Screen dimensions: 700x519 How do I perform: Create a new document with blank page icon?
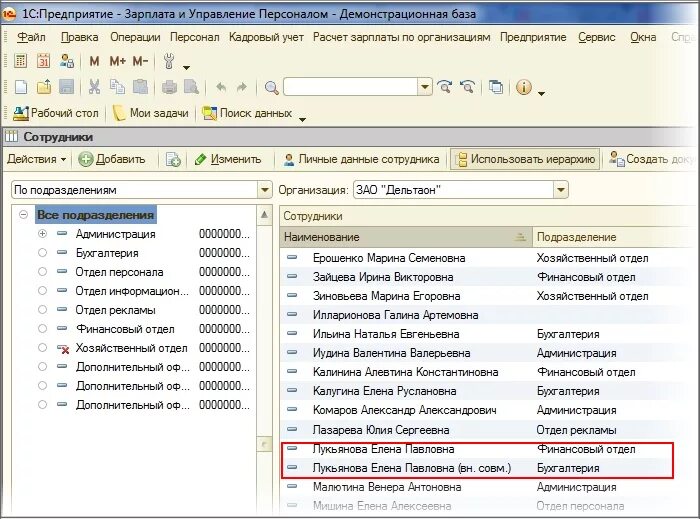point(21,87)
